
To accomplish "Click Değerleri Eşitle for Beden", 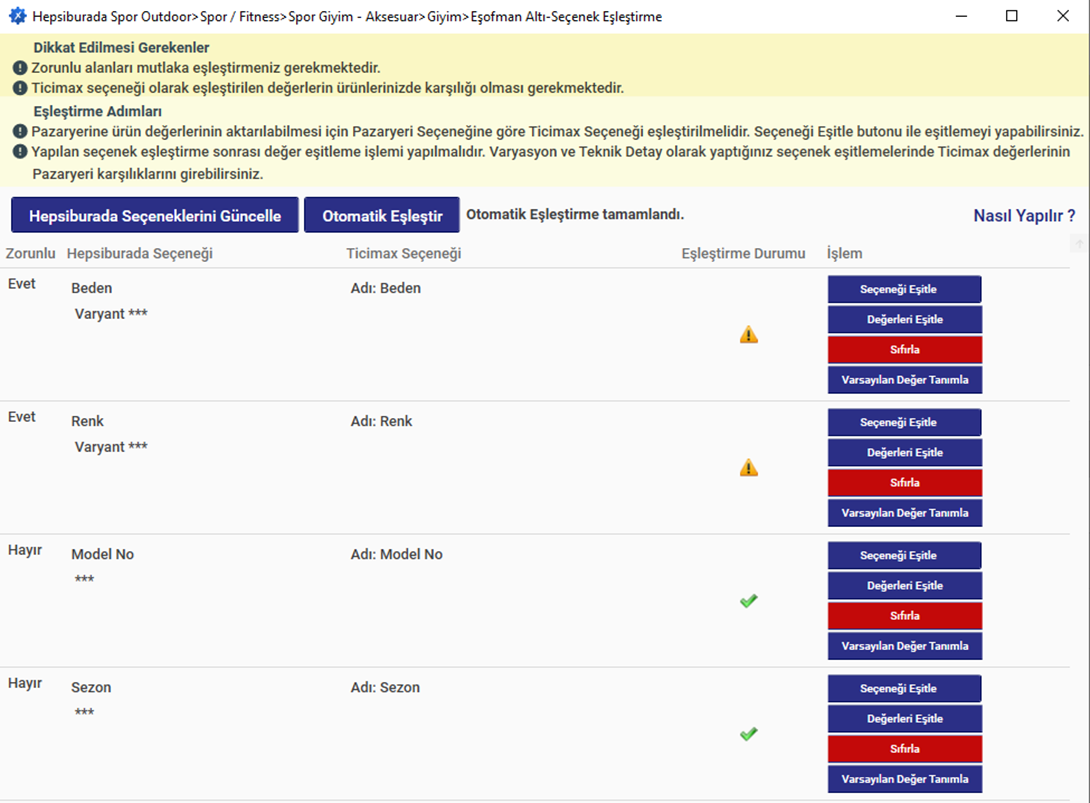I will pyautogui.click(x=904, y=320).
